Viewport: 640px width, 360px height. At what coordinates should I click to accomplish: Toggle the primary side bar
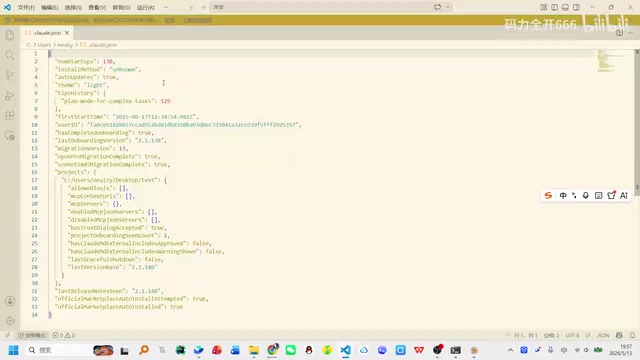555,7
